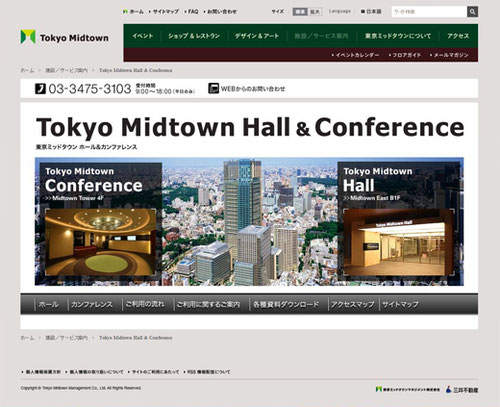Open the Tokyo Midtown Hall banner title
Image resolution: width=500 pixels, height=407 pixels.
[378, 181]
